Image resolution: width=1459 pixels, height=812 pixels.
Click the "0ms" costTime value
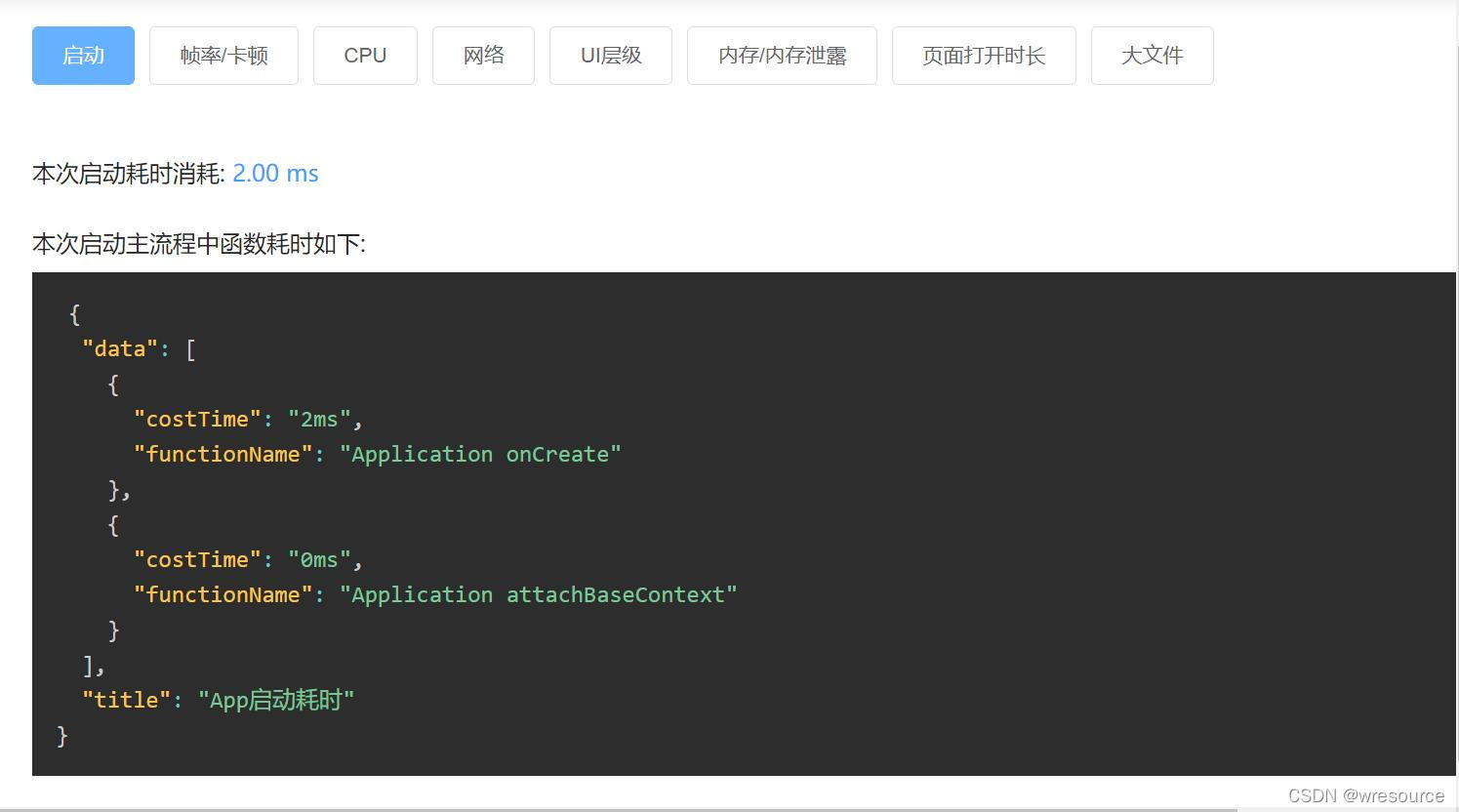(319, 559)
